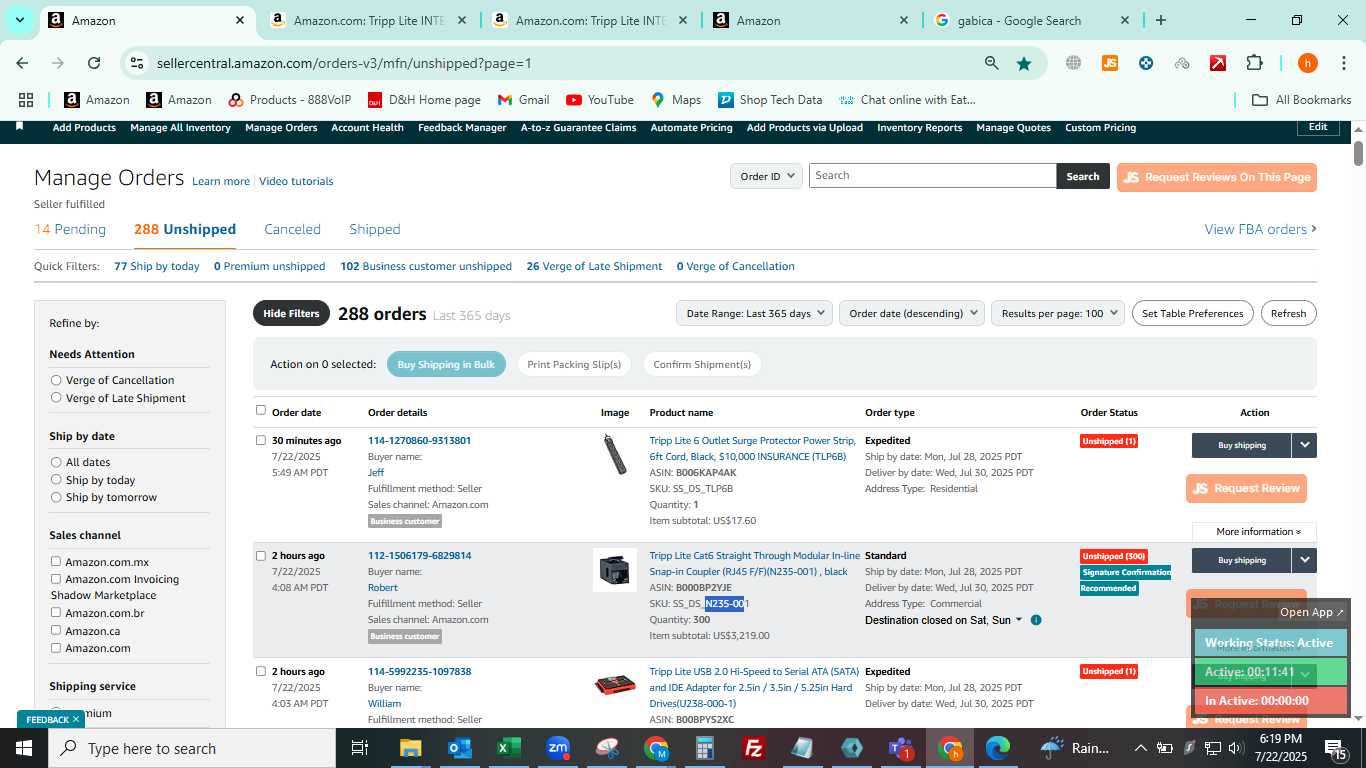
Task: Tick checkbox for order 114-1270860-9313801
Action: pyautogui.click(x=261, y=440)
